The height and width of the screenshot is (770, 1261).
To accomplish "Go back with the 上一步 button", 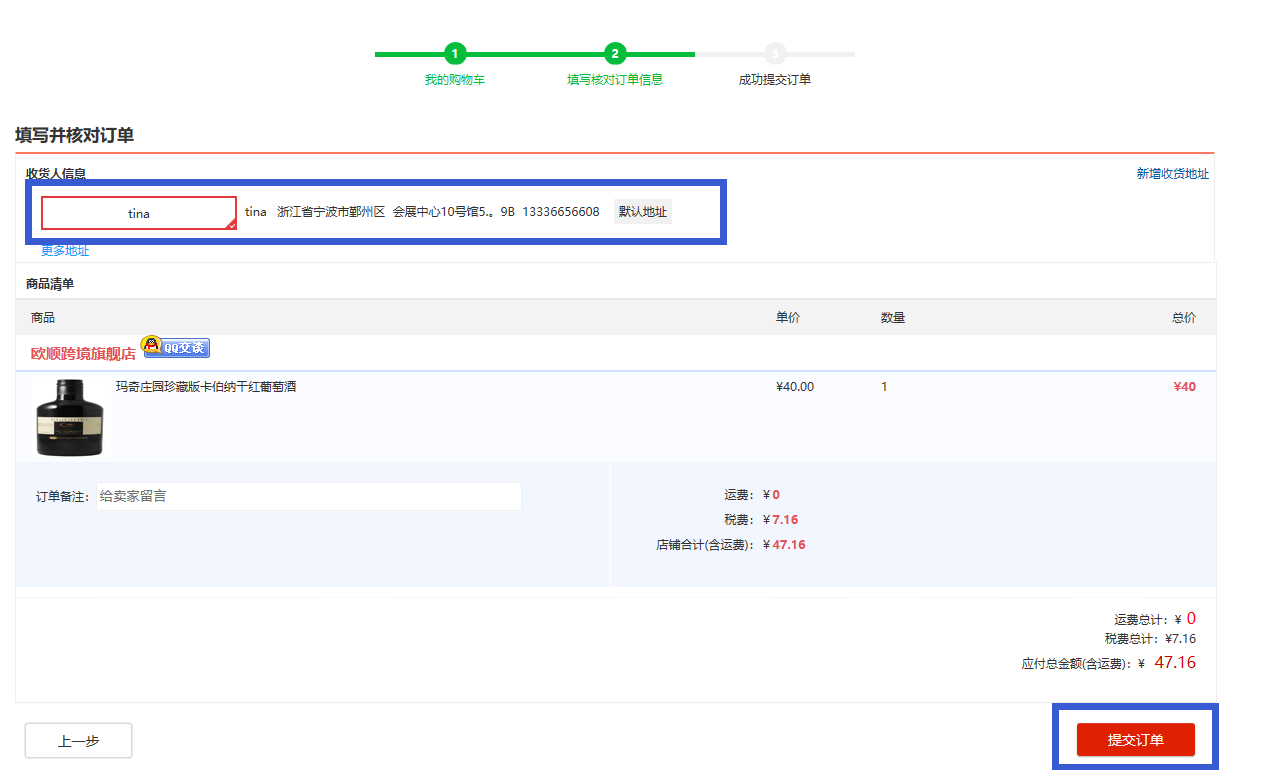I will [78, 741].
